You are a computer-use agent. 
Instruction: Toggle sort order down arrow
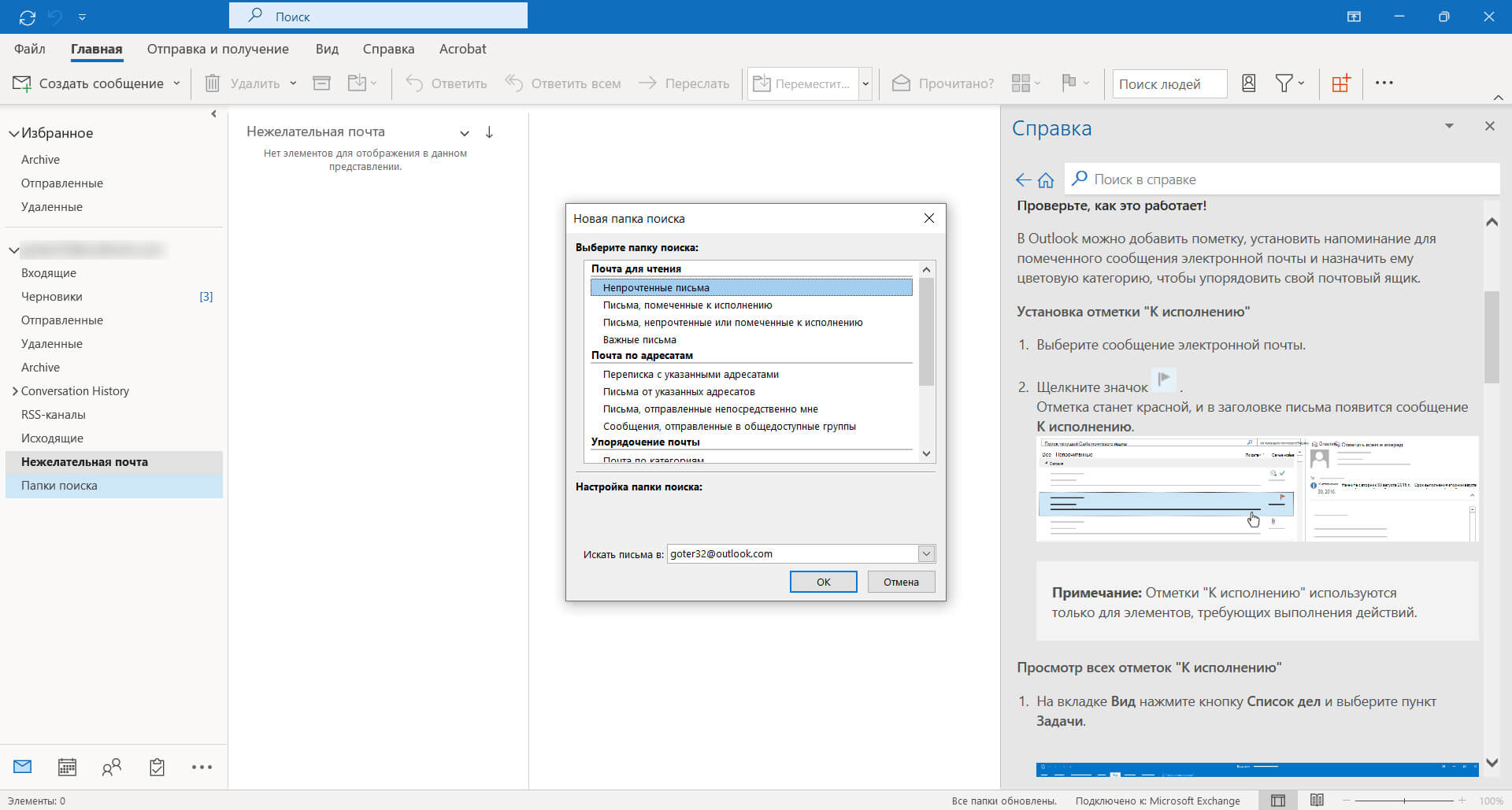(489, 132)
